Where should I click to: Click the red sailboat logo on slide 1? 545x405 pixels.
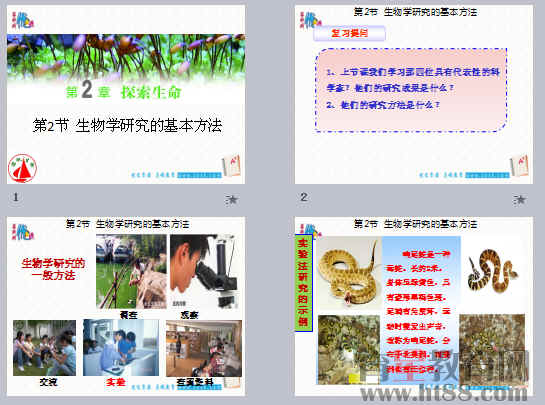pos(23,168)
